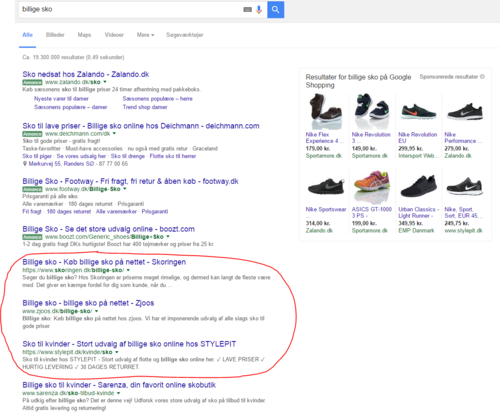The width and height of the screenshot is (500, 415).
Task: Open the Søgeværktøjer search tools
Action: [x=184, y=35]
